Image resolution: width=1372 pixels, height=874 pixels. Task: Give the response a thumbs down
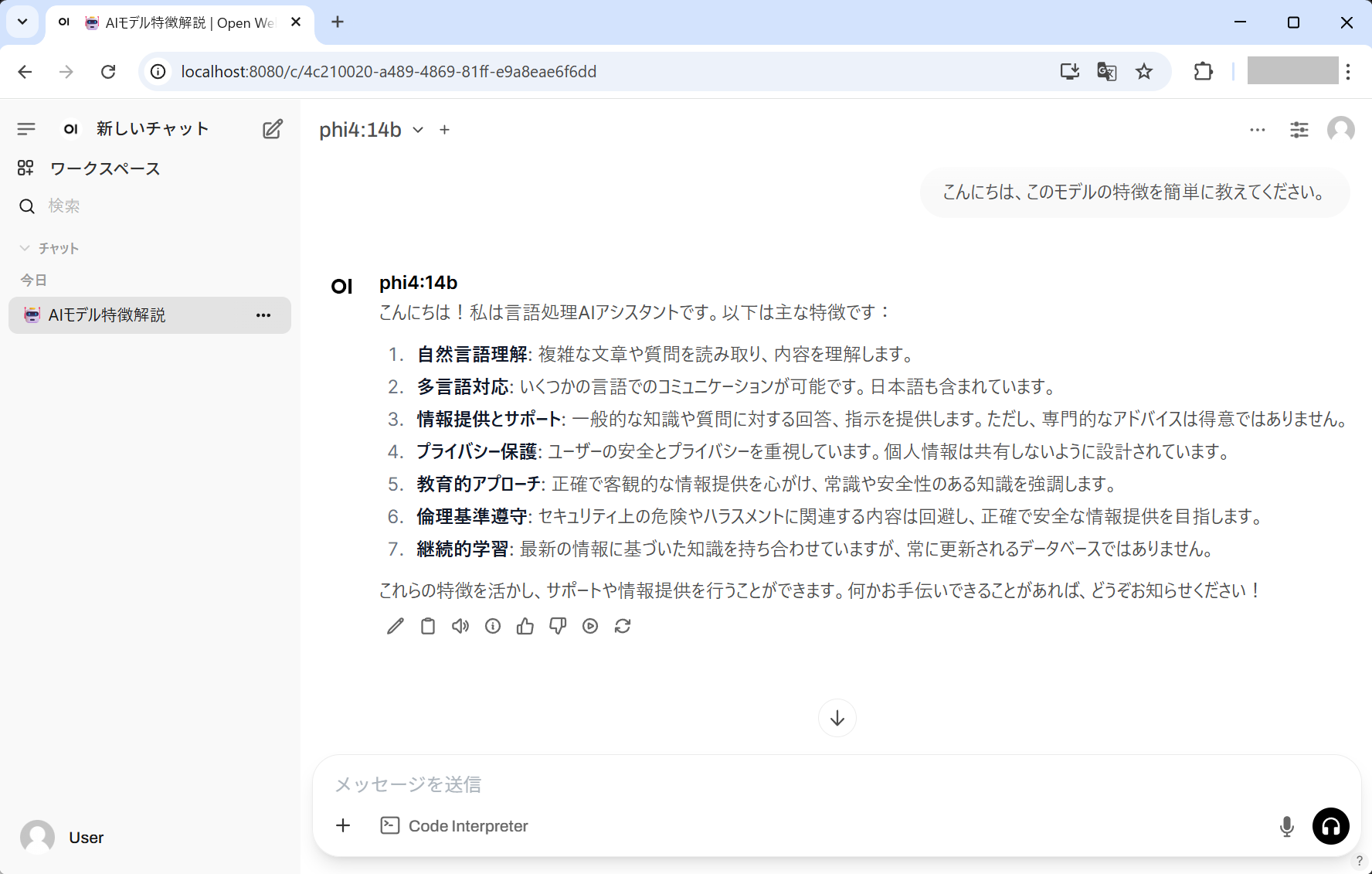pyautogui.click(x=558, y=626)
